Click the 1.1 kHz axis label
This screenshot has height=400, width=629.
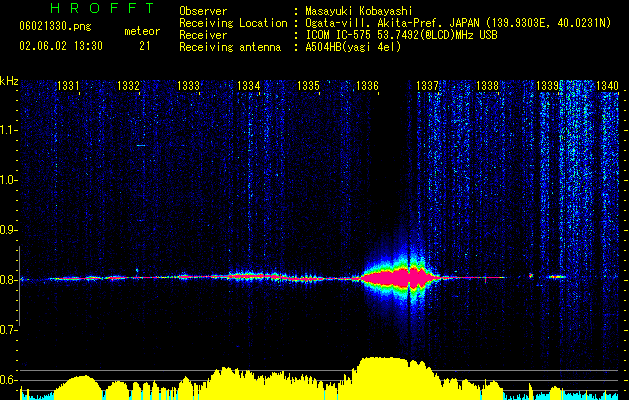click(9, 130)
